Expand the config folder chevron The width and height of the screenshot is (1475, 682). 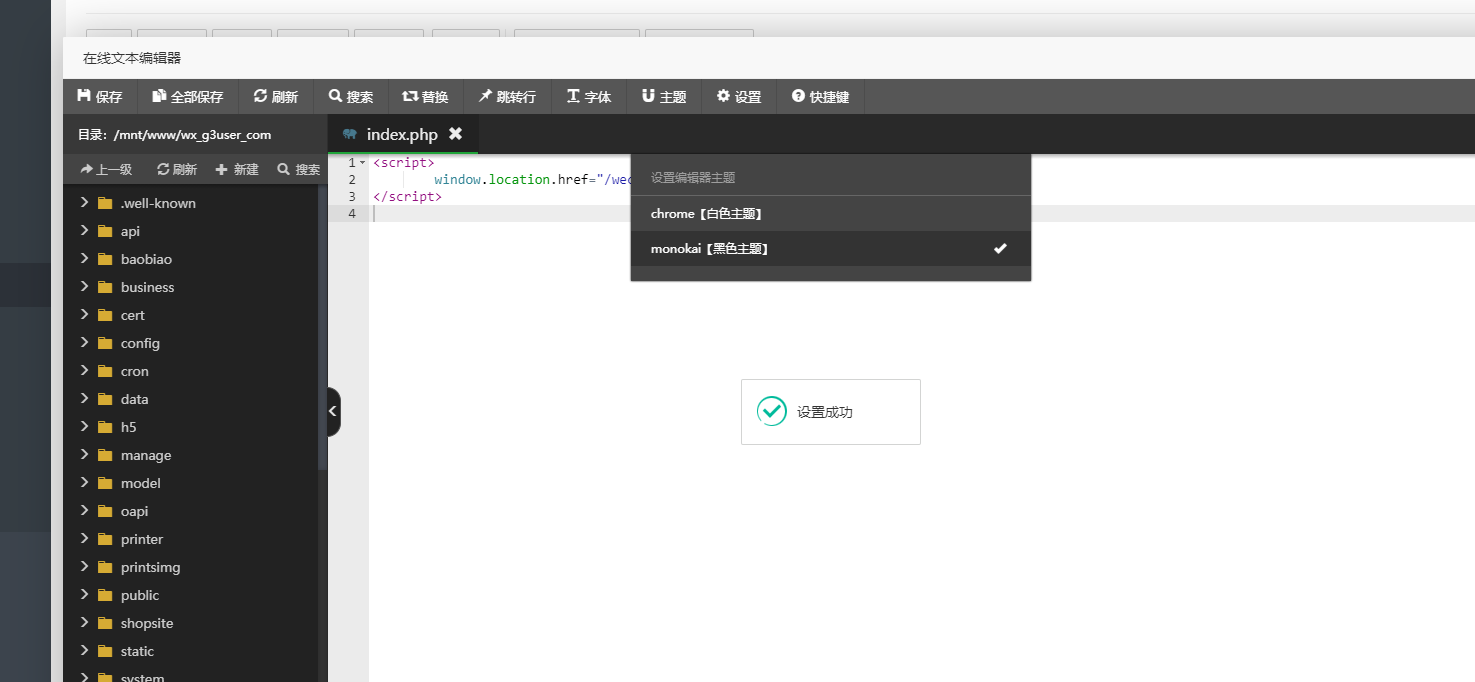pos(85,343)
